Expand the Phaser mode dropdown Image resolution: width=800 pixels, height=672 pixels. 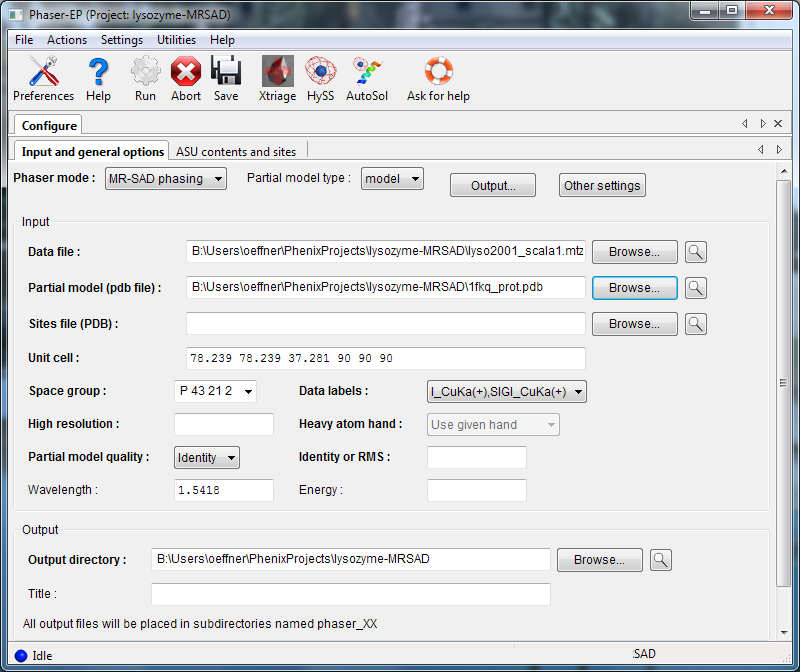click(166, 179)
